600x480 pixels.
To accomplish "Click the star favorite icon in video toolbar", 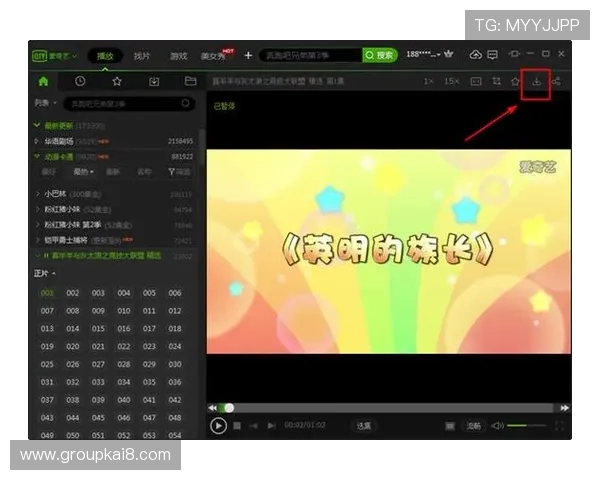I will 515,81.
